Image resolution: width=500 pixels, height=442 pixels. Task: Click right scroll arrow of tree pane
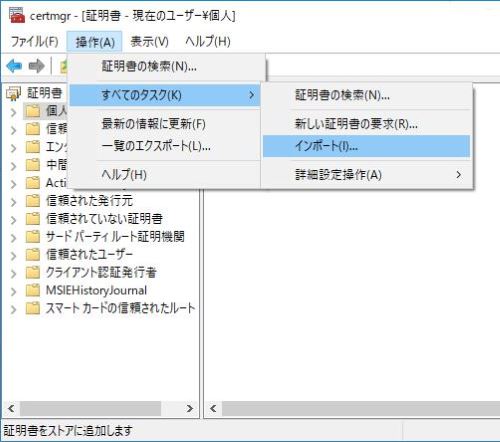tap(190, 408)
